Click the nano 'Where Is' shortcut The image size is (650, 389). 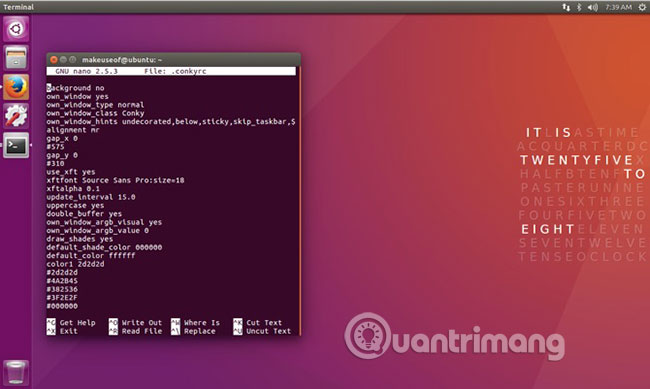(x=196, y=323)
